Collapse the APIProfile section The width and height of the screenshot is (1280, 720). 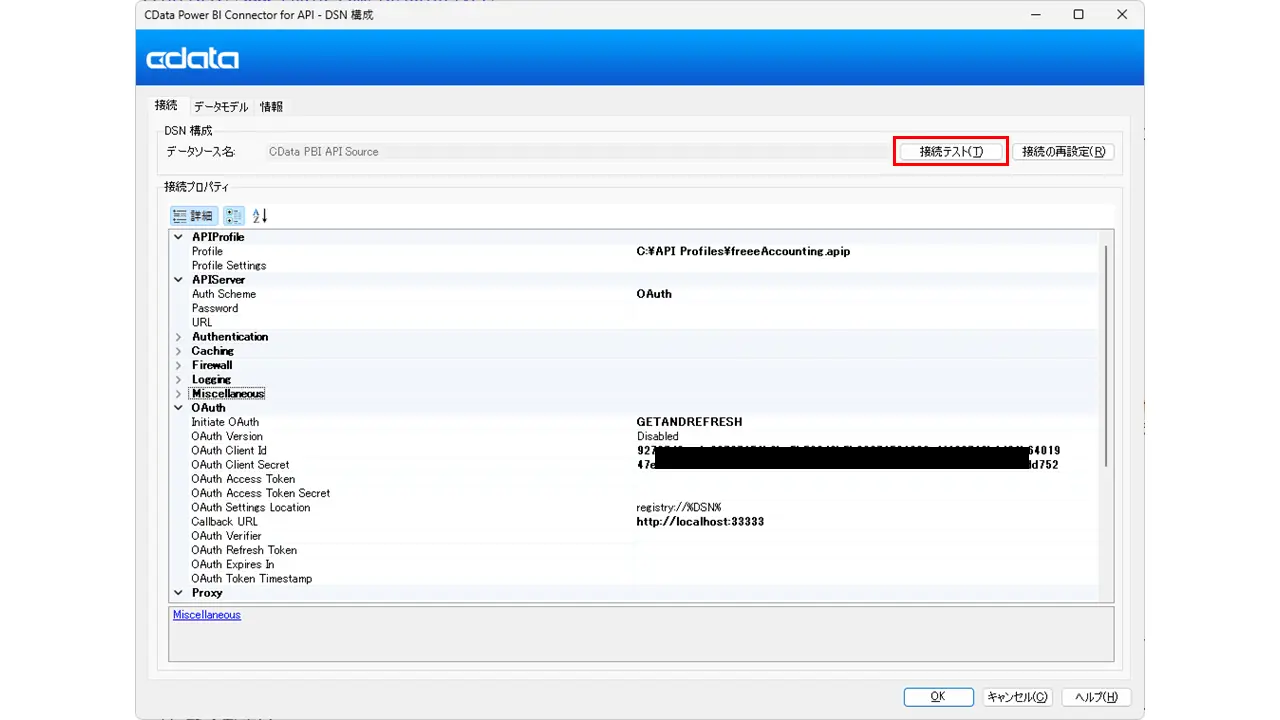[x=179, y=237]
